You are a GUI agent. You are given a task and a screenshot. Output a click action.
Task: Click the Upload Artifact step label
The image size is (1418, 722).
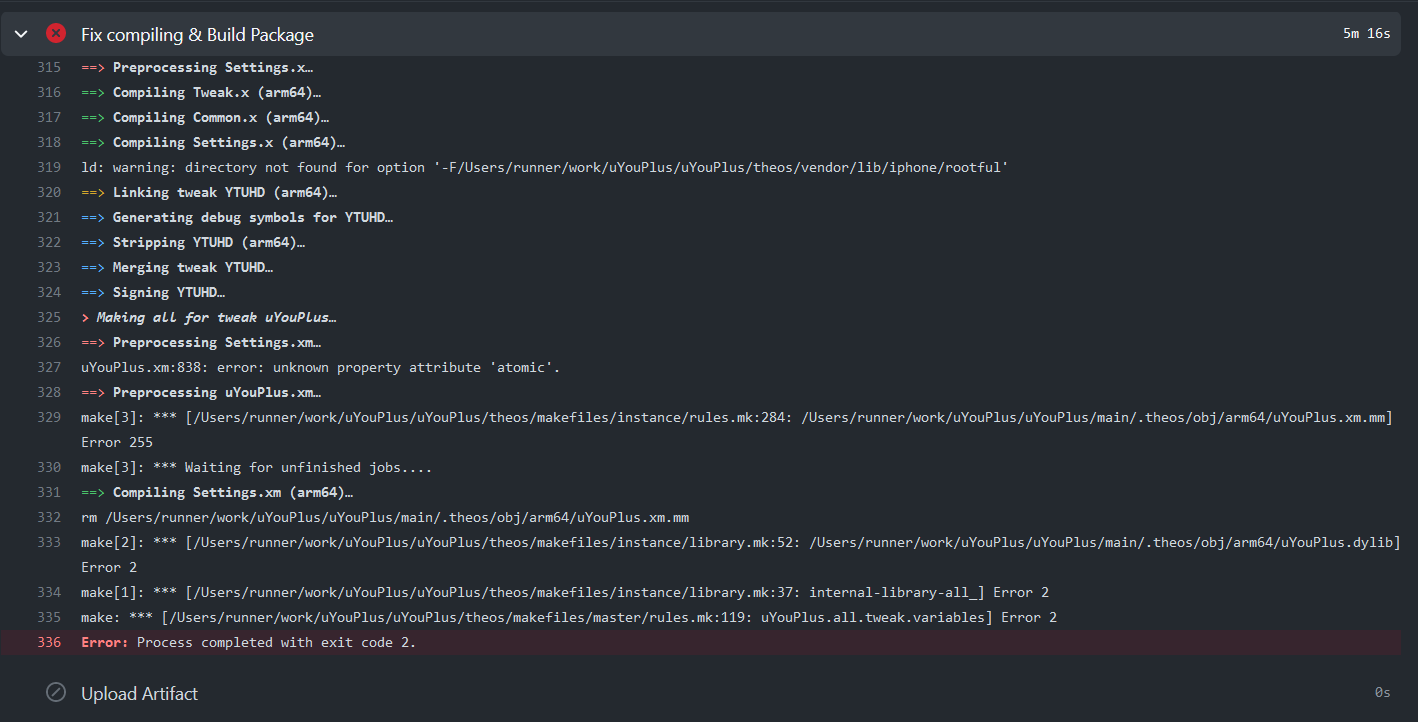(x=140, y=692)
